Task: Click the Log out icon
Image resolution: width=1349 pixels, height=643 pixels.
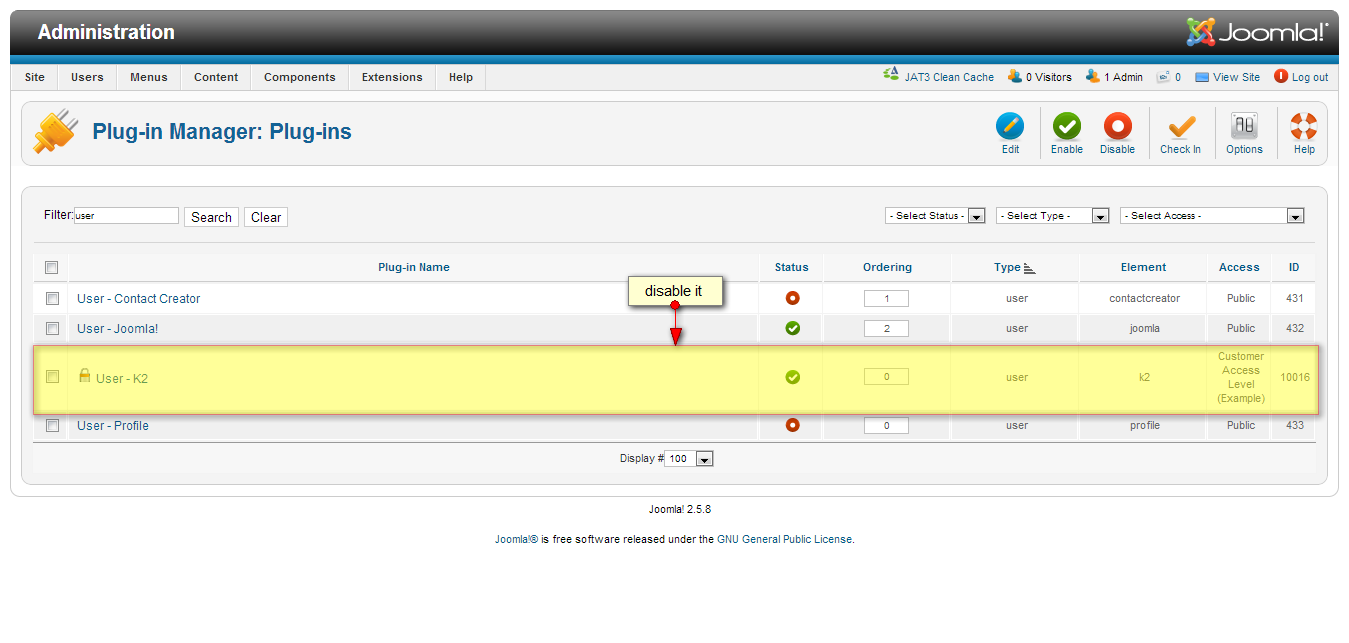Action: (1300, 76)
